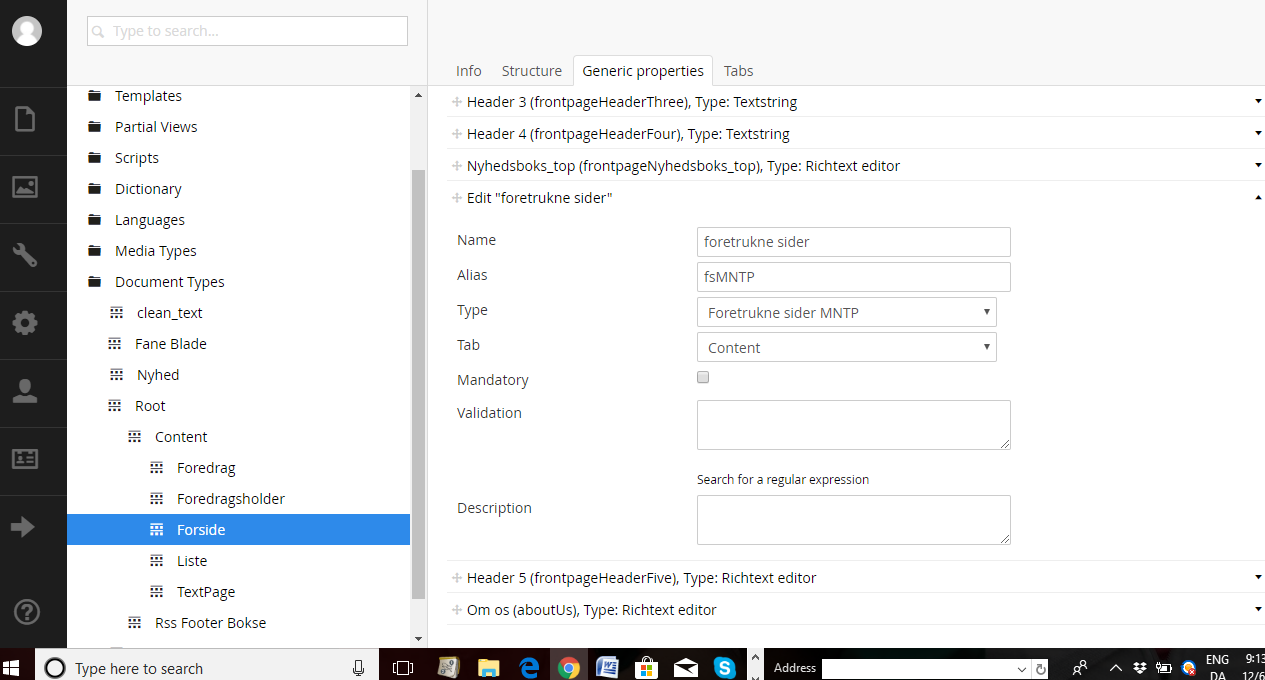Click the tree panel scroll down arrow

(418, 638)
